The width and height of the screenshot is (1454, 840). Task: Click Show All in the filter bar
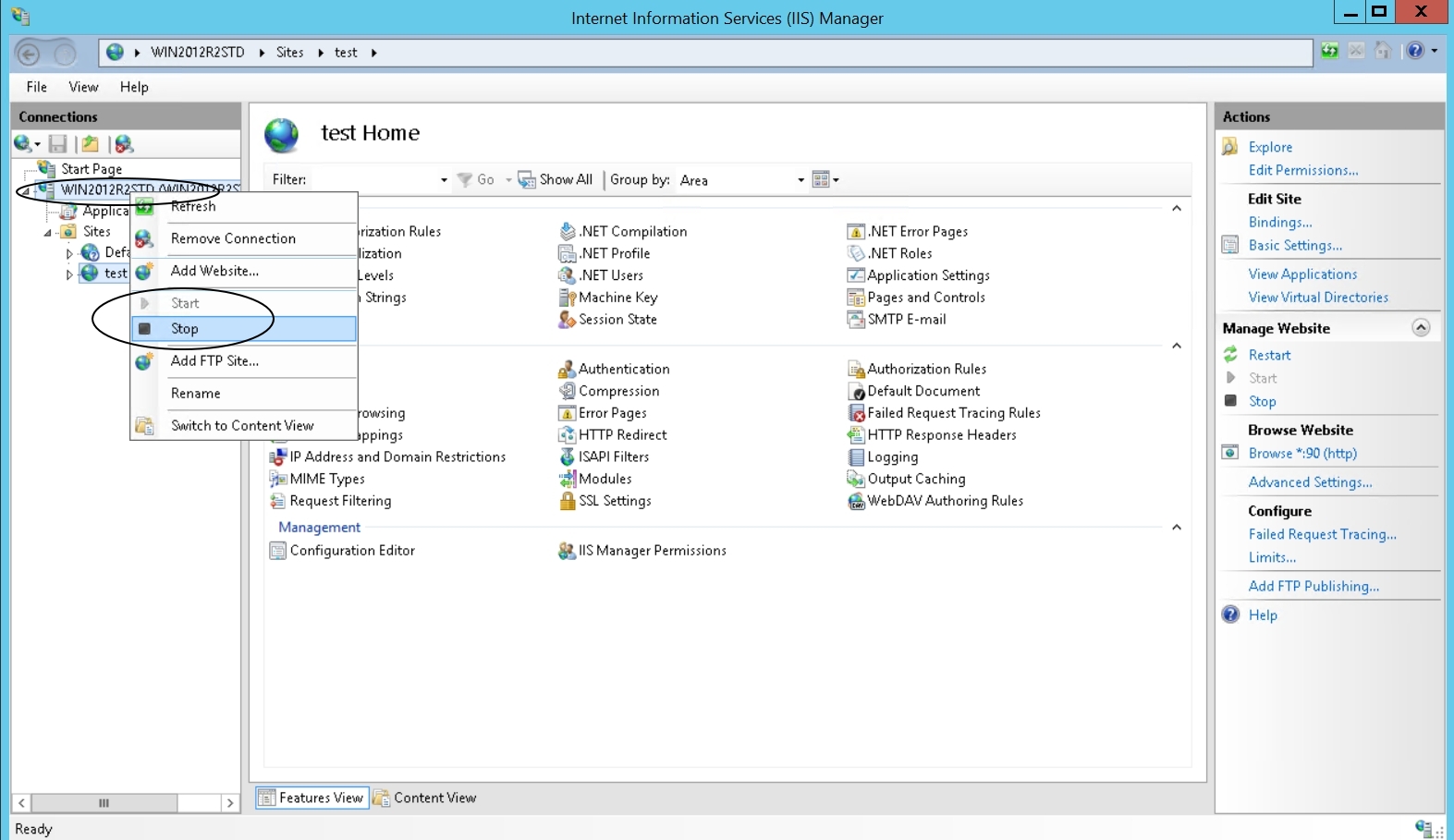[556, 179]
